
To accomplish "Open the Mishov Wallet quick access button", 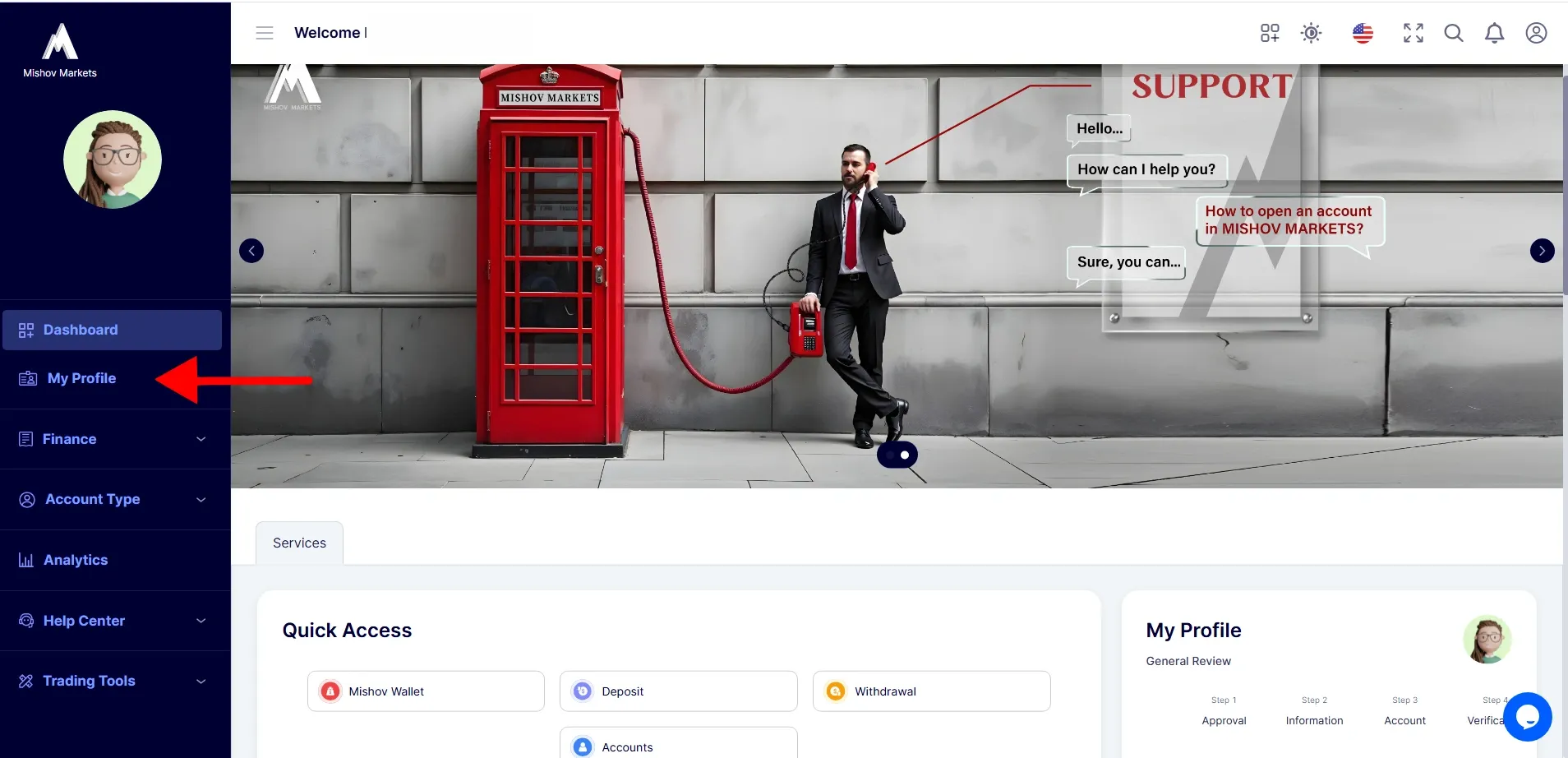I will [x=426, y=691].
